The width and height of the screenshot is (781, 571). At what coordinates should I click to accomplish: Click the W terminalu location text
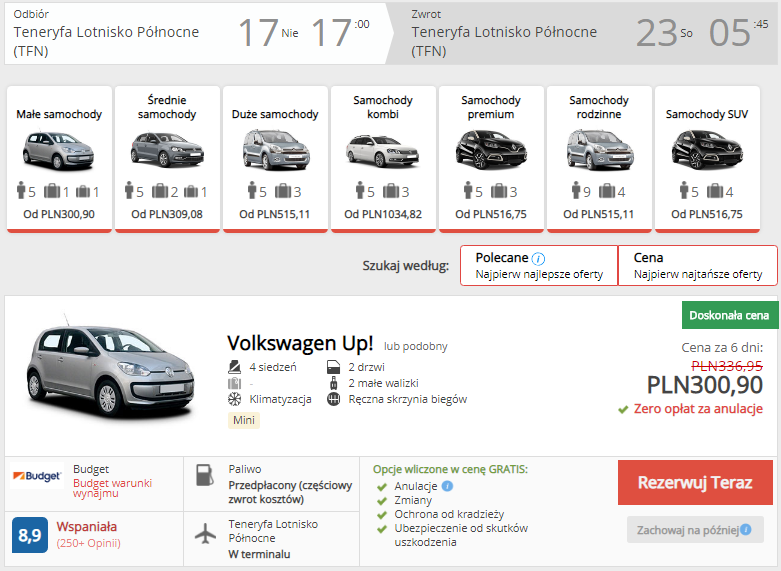[259, 554]
